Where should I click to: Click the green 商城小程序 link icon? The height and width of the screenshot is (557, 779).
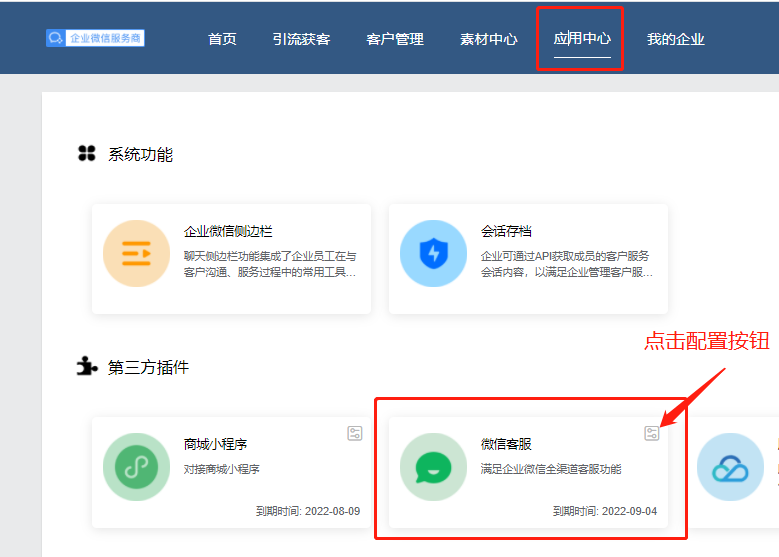point(136,467)
